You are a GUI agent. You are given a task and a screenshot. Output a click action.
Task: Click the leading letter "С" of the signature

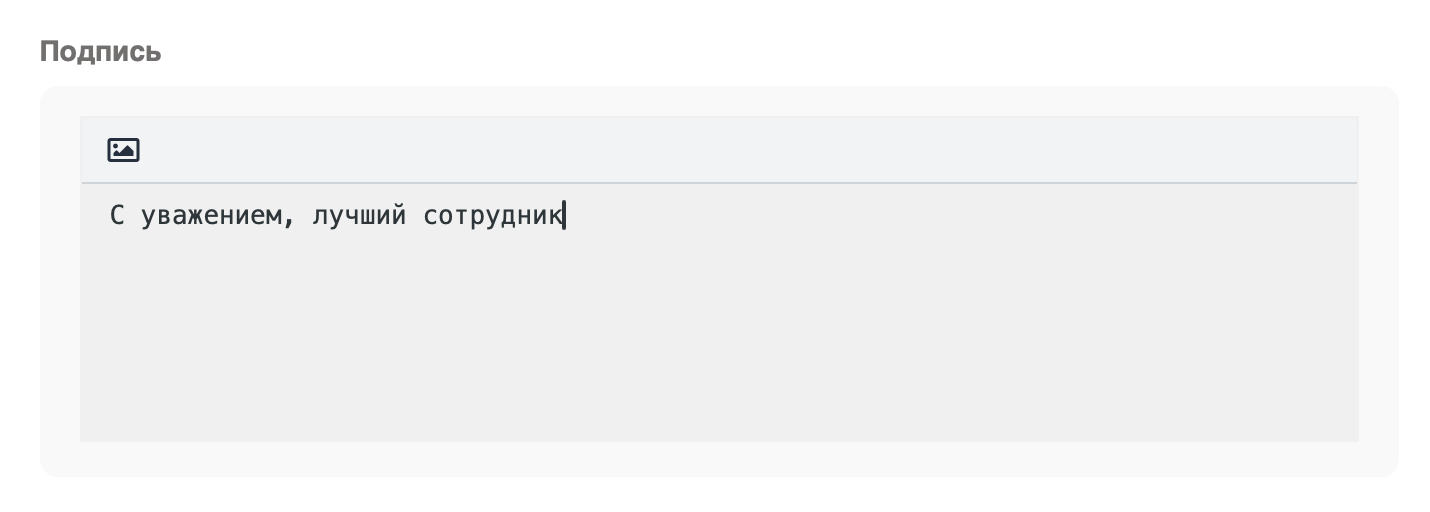tap(117, 216)
